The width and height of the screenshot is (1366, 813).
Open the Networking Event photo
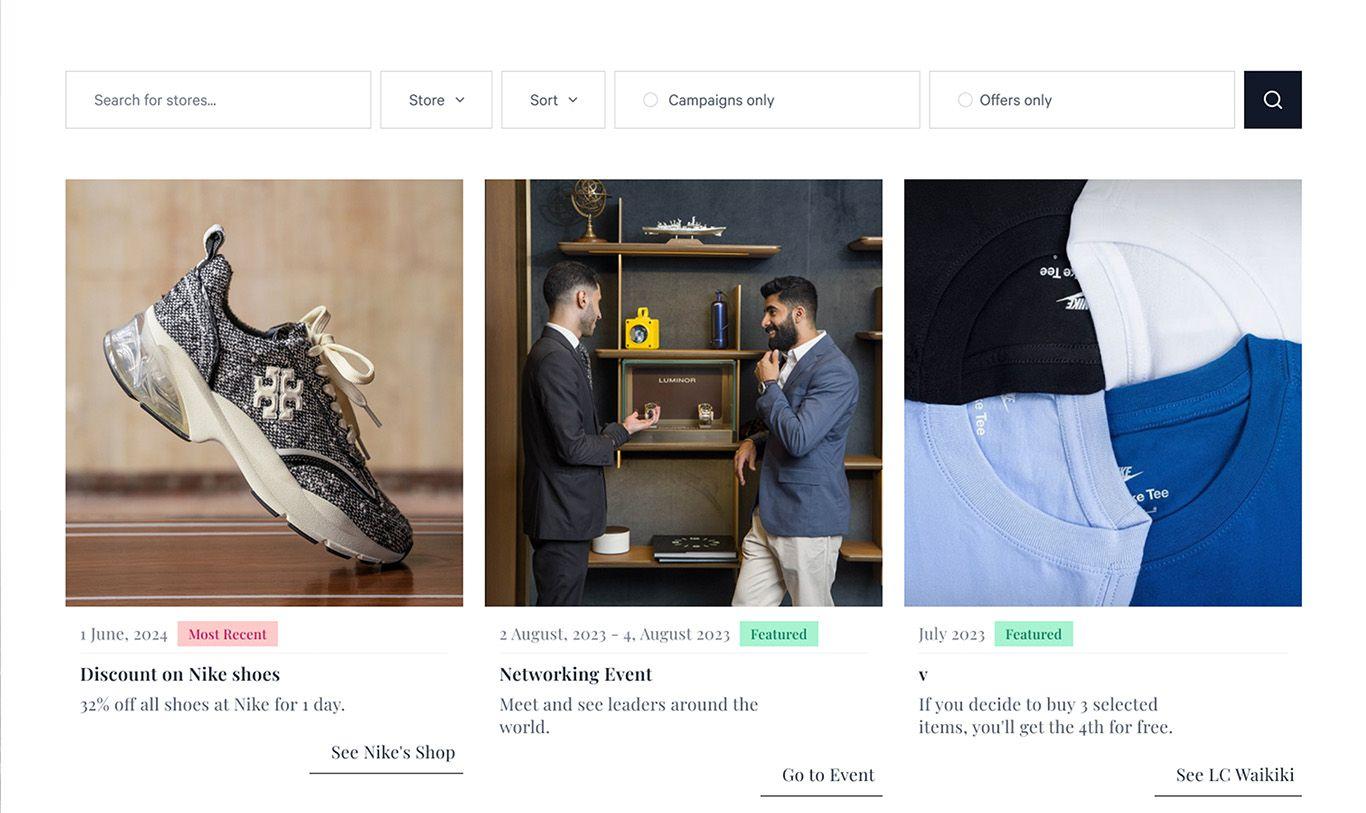pos(683,392)
